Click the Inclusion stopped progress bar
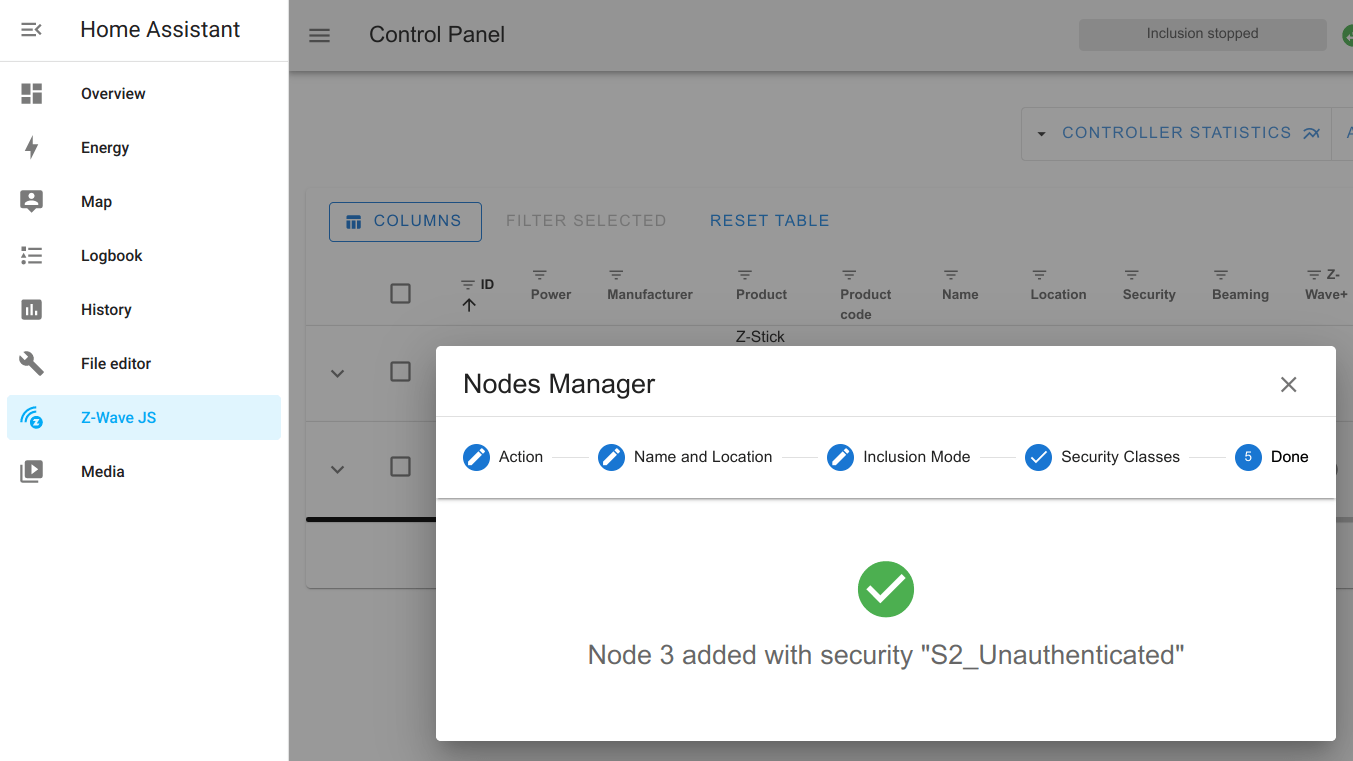The height and width of the screenshot is (761, 1353). [1202, 33]
